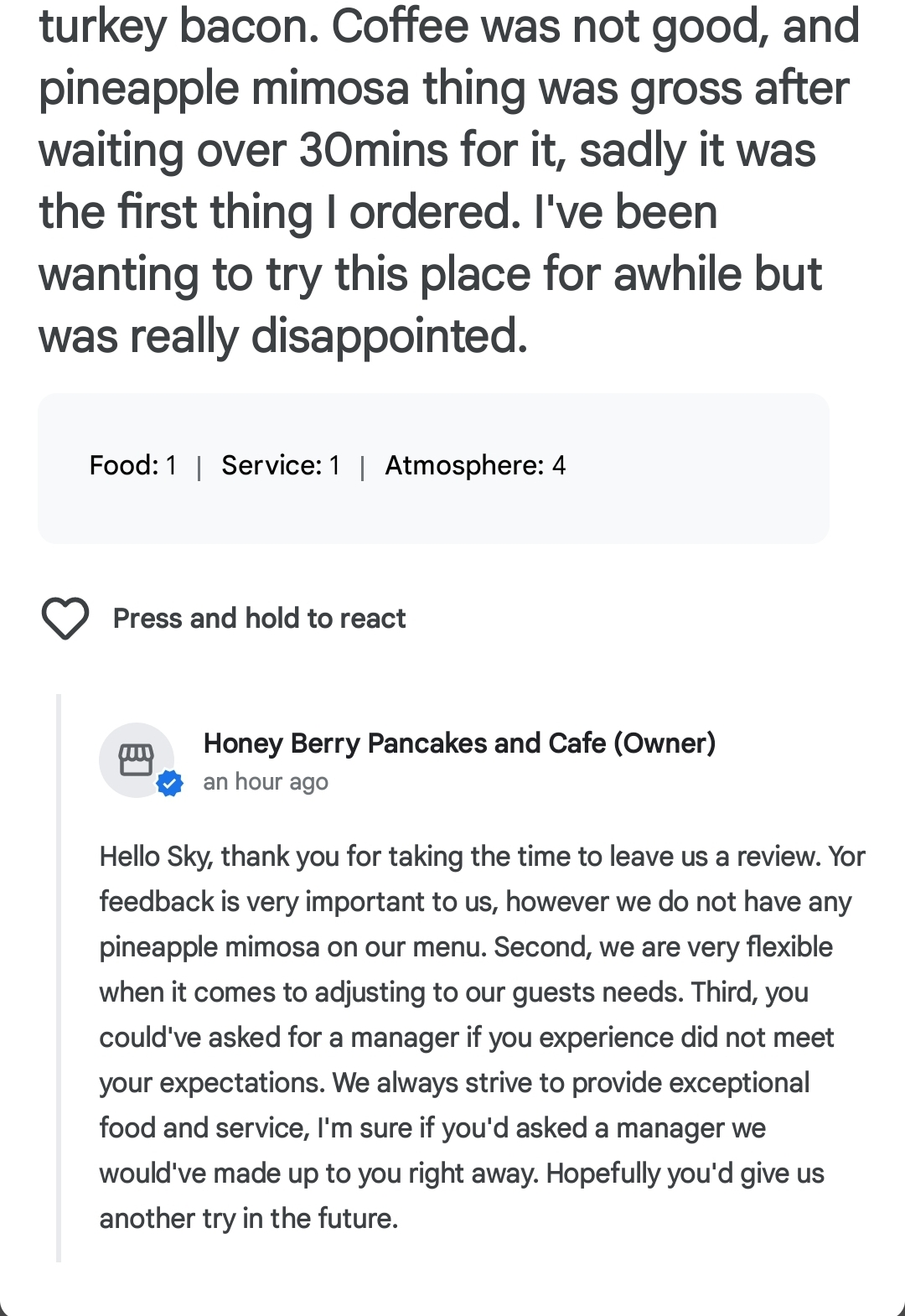Select the "Service: 1" rating

[x=281, y=465]
